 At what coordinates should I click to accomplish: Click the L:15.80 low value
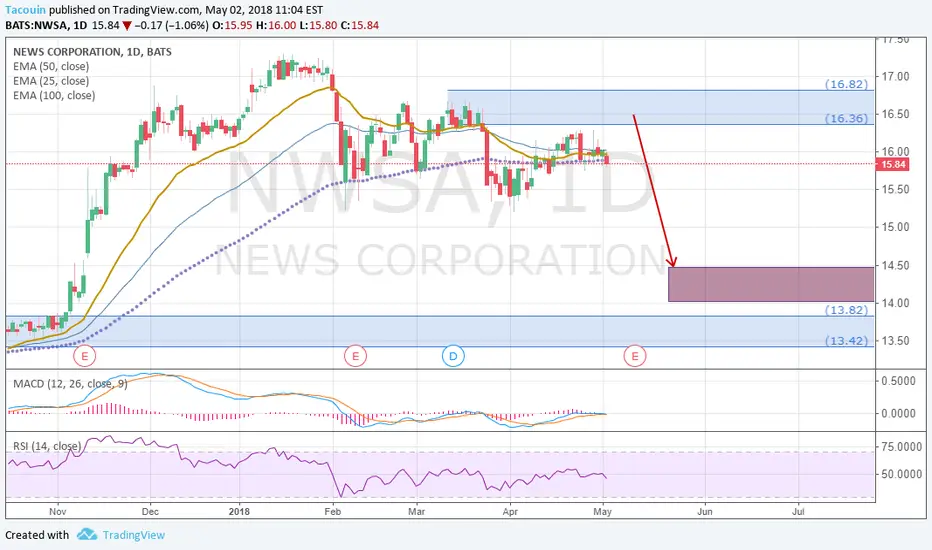317,26
